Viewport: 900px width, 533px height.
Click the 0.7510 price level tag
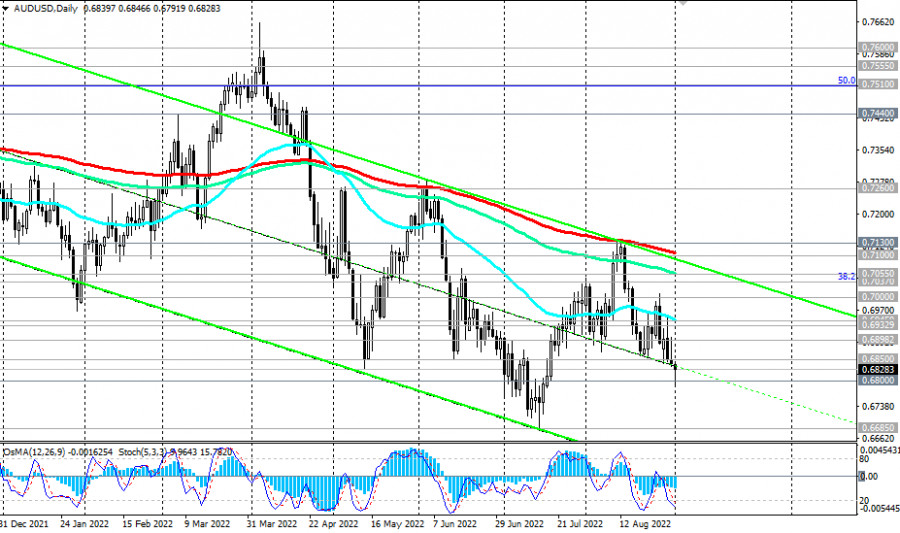(x=876, y=86)
